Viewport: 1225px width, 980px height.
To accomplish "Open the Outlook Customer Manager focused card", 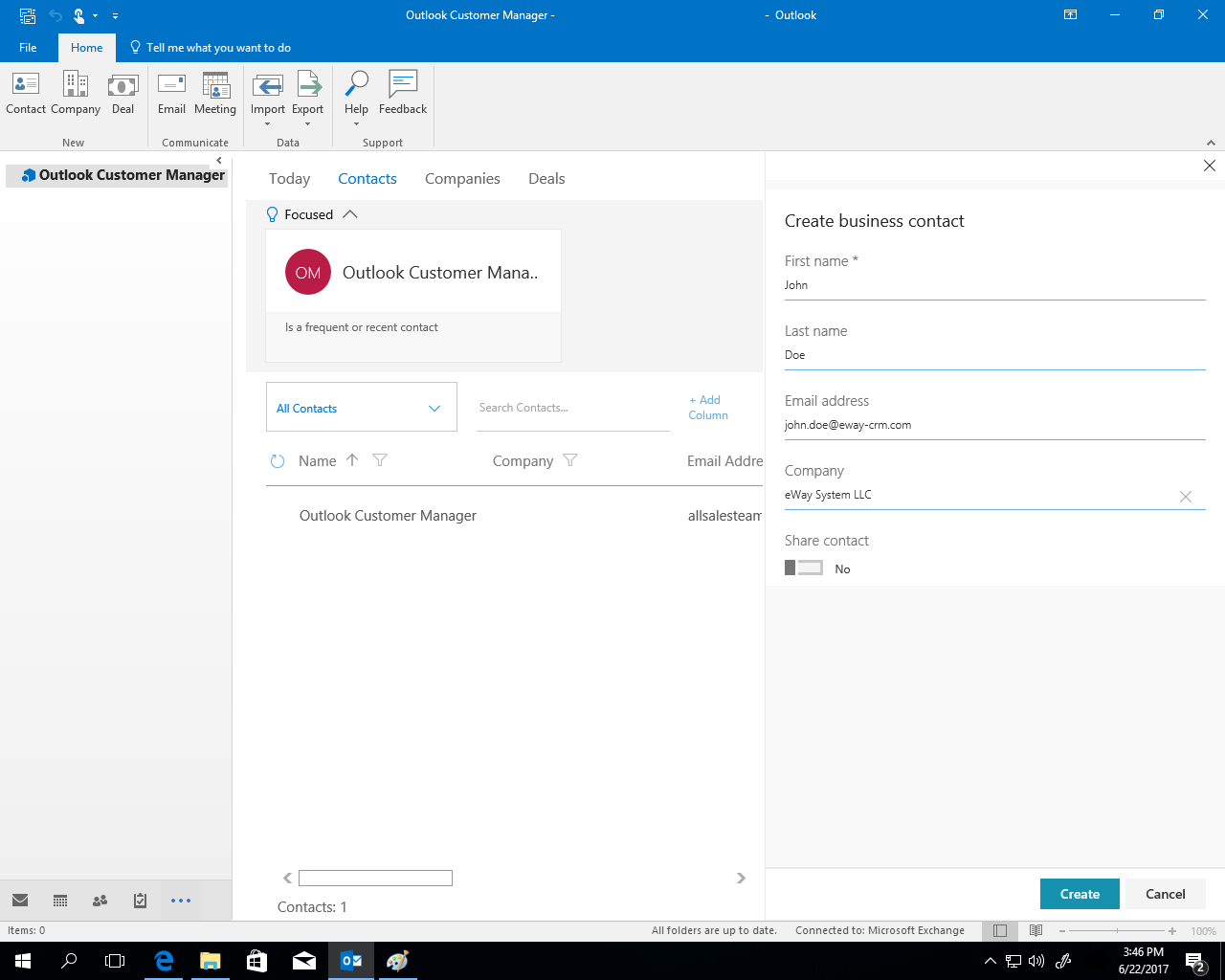I will pyautogui.click(x=413, y=295).
